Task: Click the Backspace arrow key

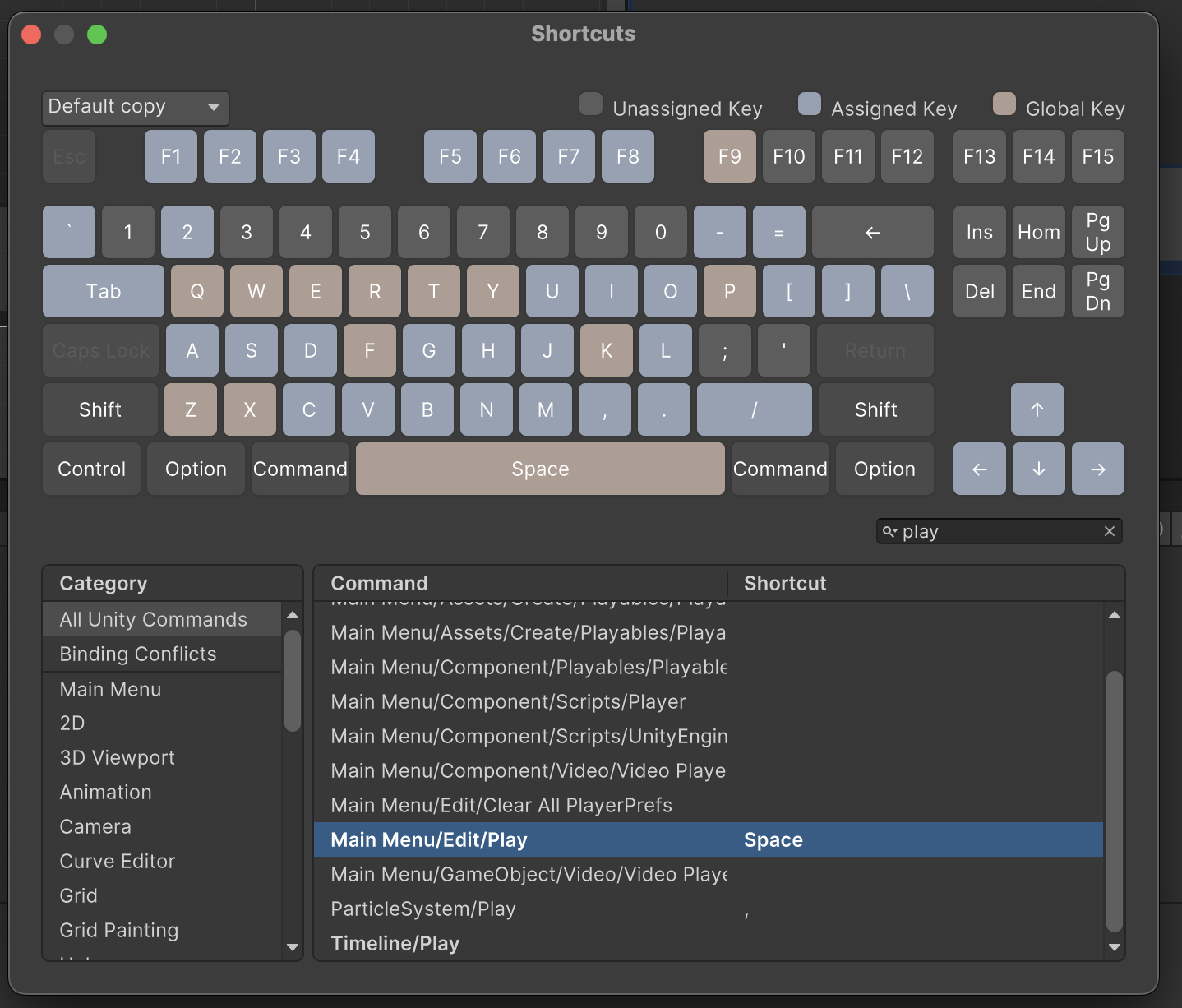Action: (x=873, y=232)
